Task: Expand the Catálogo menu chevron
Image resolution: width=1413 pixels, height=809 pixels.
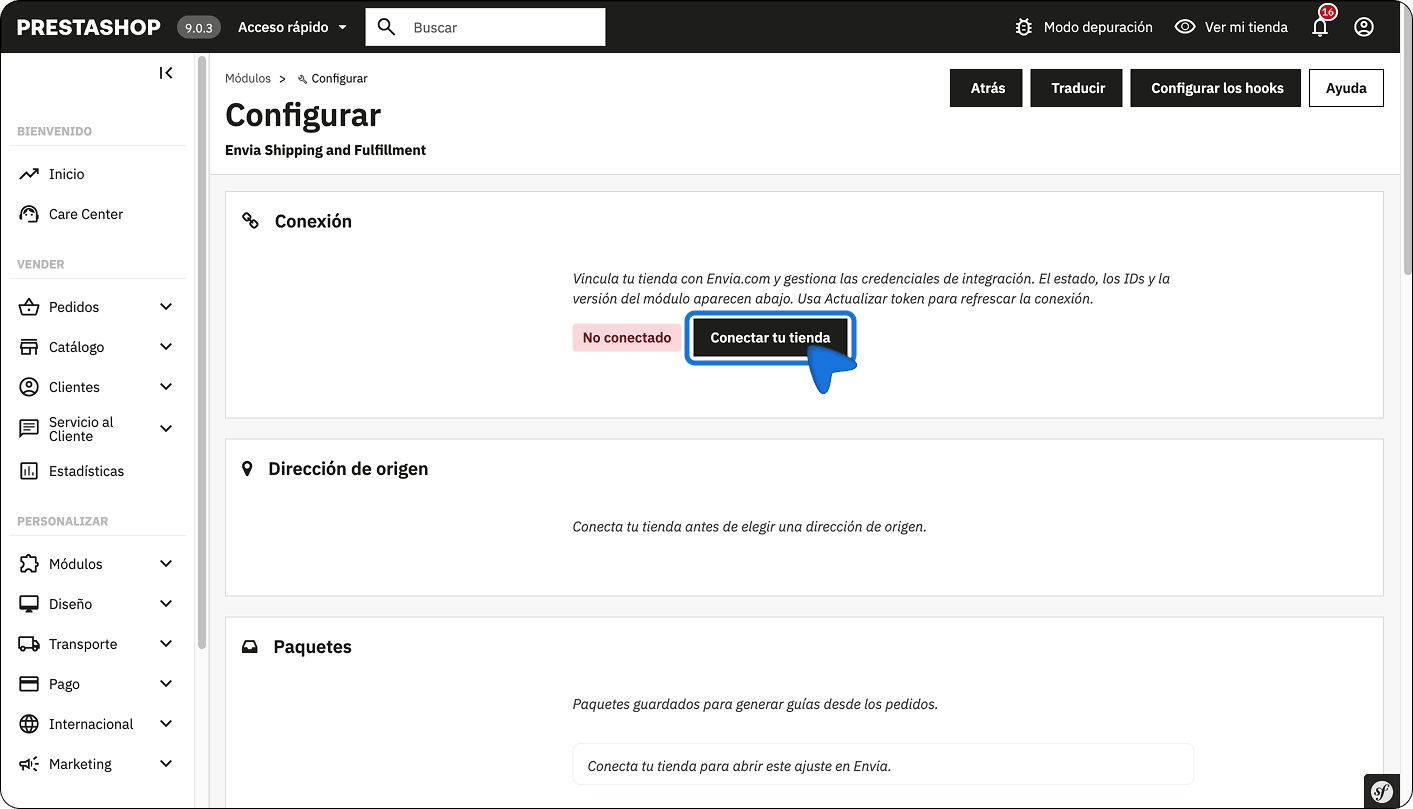Action: click(x=166, y=347)
